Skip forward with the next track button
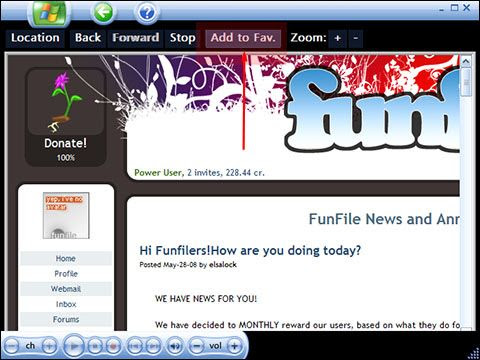Screen dimensions: 480x360 click(153, 346)
